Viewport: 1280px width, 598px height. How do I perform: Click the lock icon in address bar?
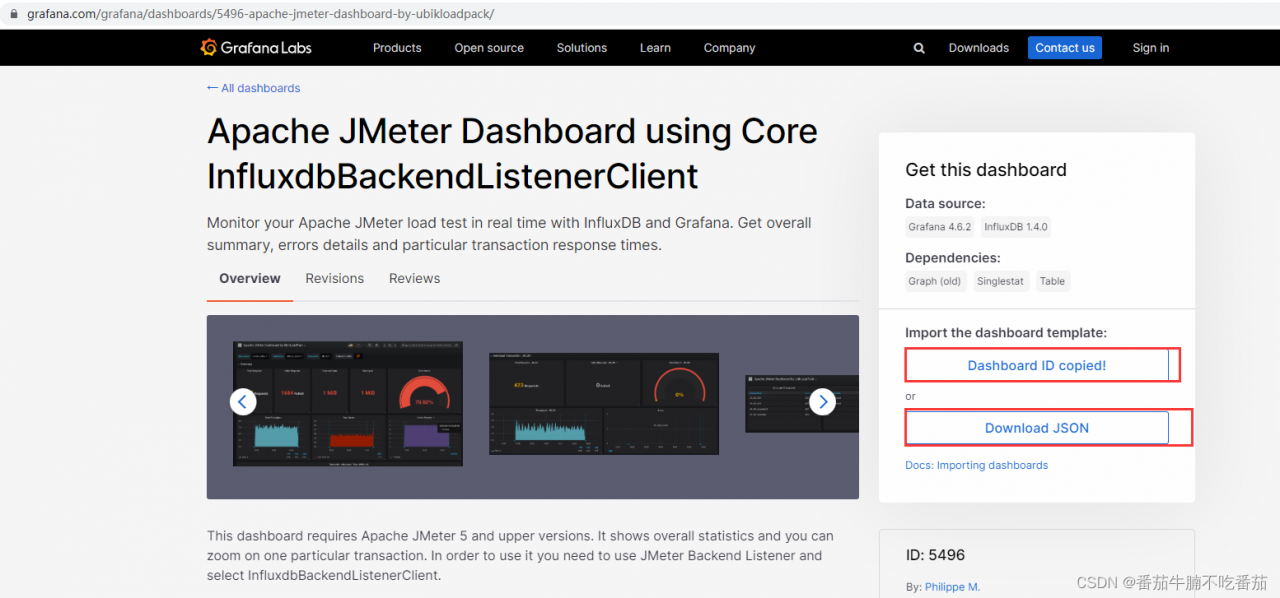(14, 14)
